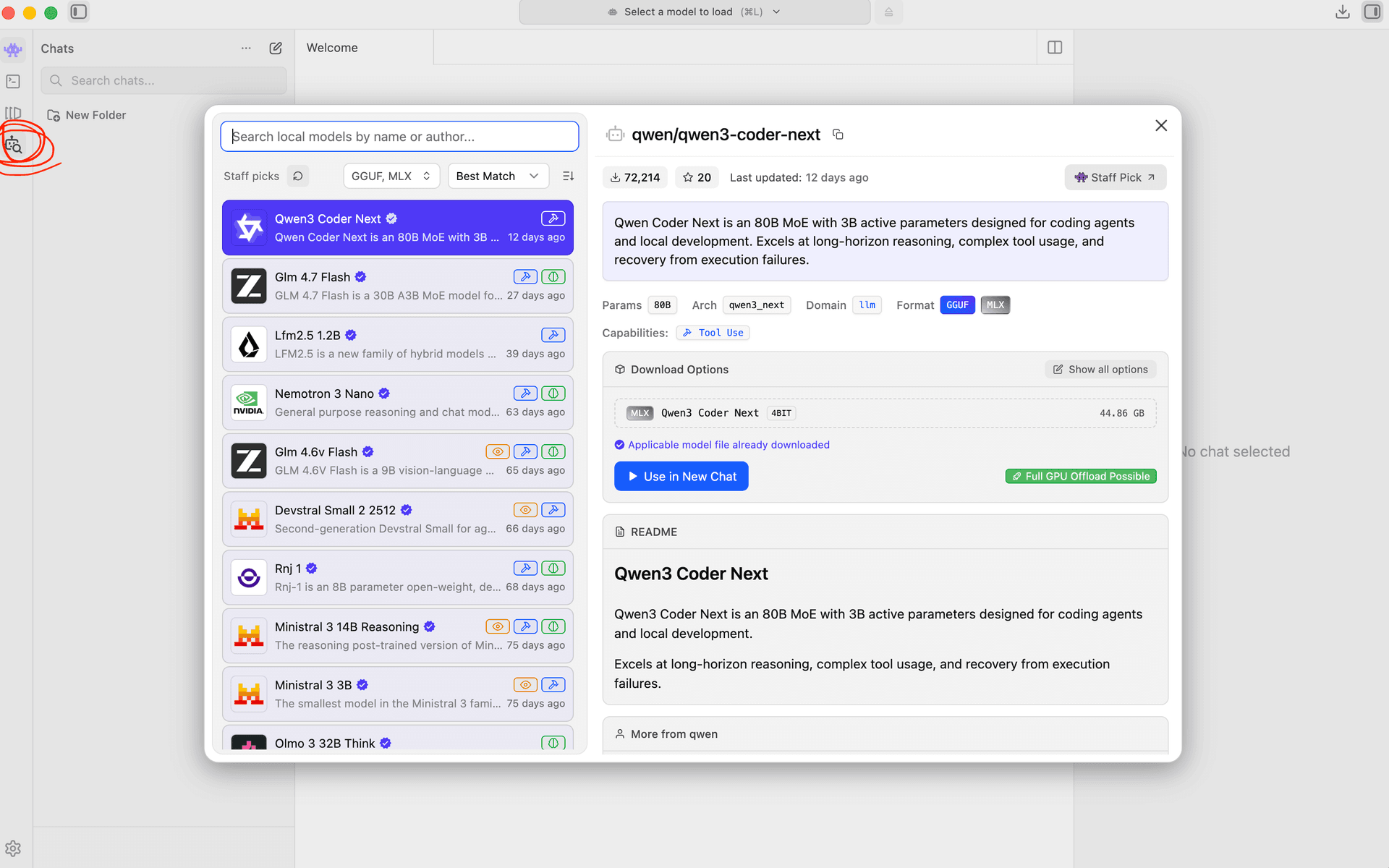Screen dimensions: 1389x868
Task: Focus the Search chats field
Action: pyautogui.click(x=164, y=81)
